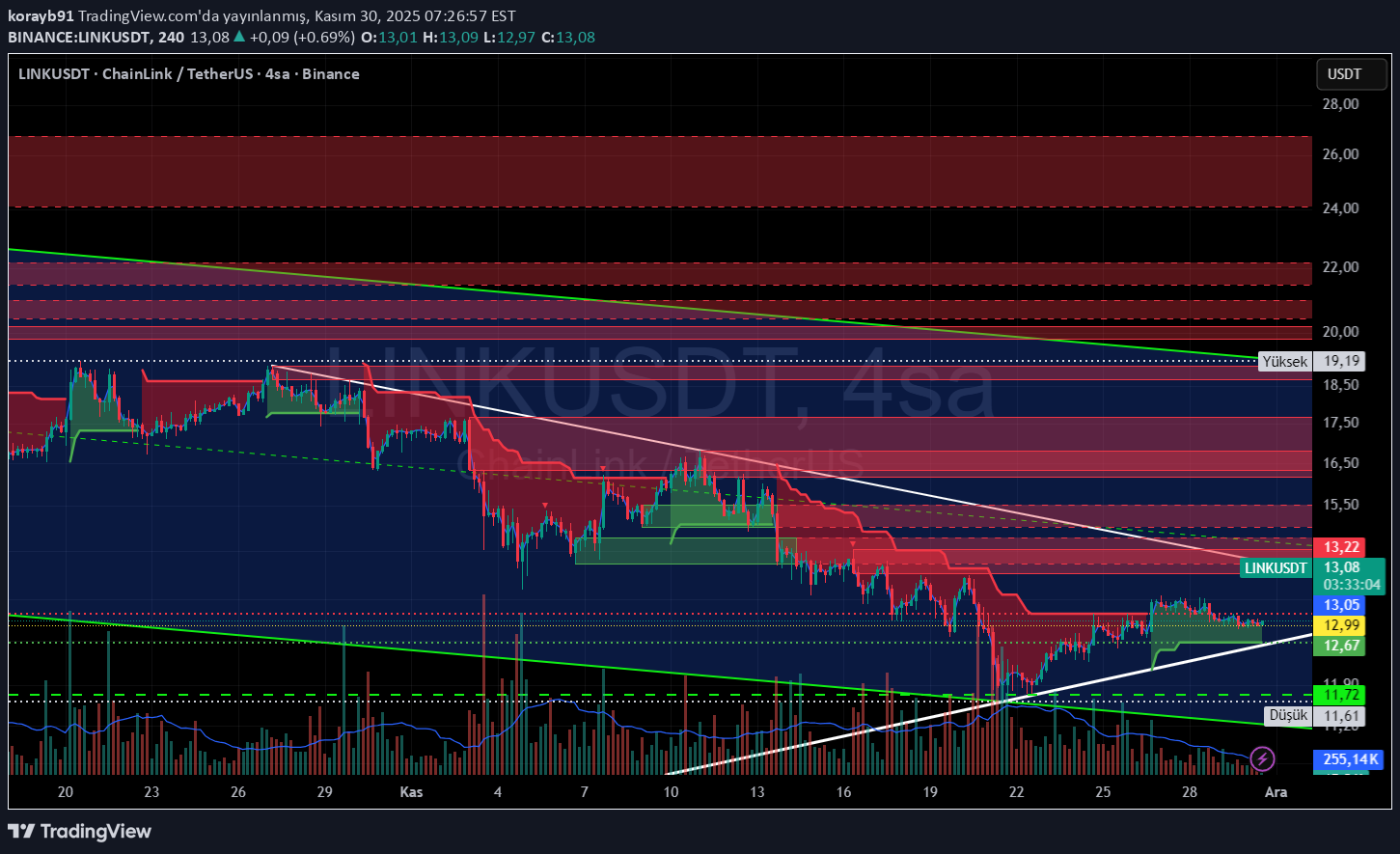Screen dimensions: 1400x854
Task: Click the 4sa interval in chart legend
Action: tap(278, 74)
